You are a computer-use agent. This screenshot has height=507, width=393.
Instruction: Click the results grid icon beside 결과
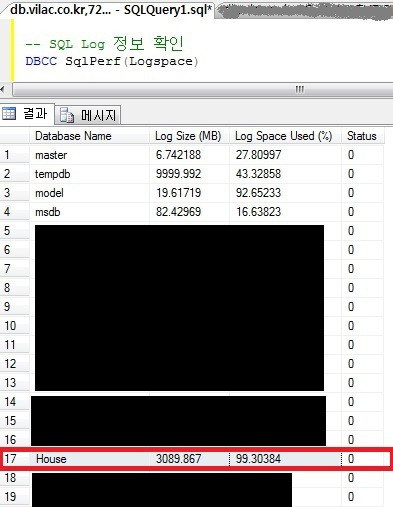pyautogui.click(x=9, y=114)
